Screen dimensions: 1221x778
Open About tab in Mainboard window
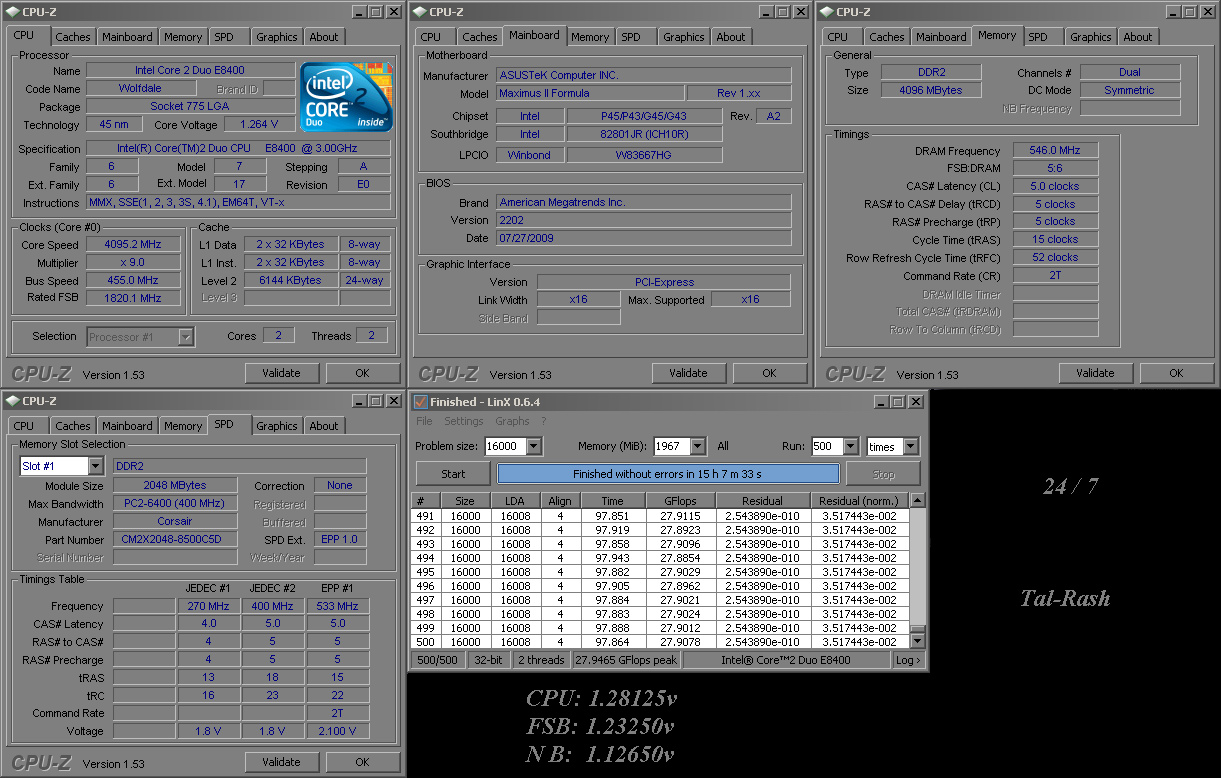731,37
